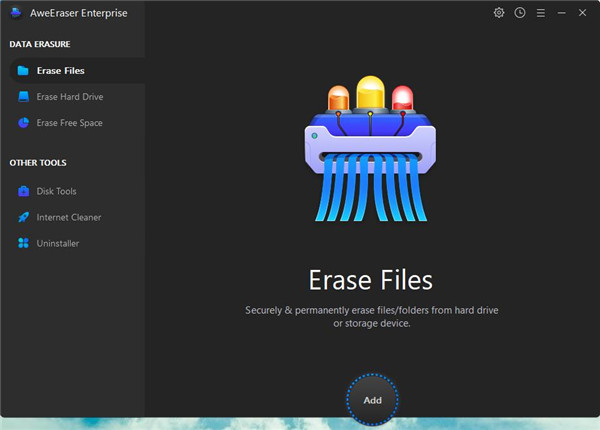600x430 pixels.
Task: Close the AweEraser window
Action: click(582, 13)
